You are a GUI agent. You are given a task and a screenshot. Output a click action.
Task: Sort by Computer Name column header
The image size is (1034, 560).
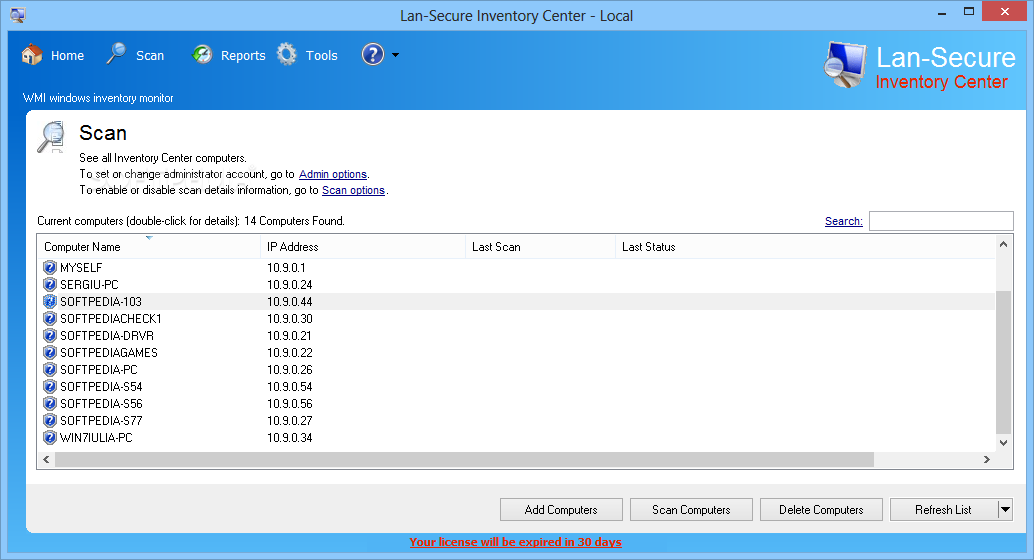pos(149,247)
